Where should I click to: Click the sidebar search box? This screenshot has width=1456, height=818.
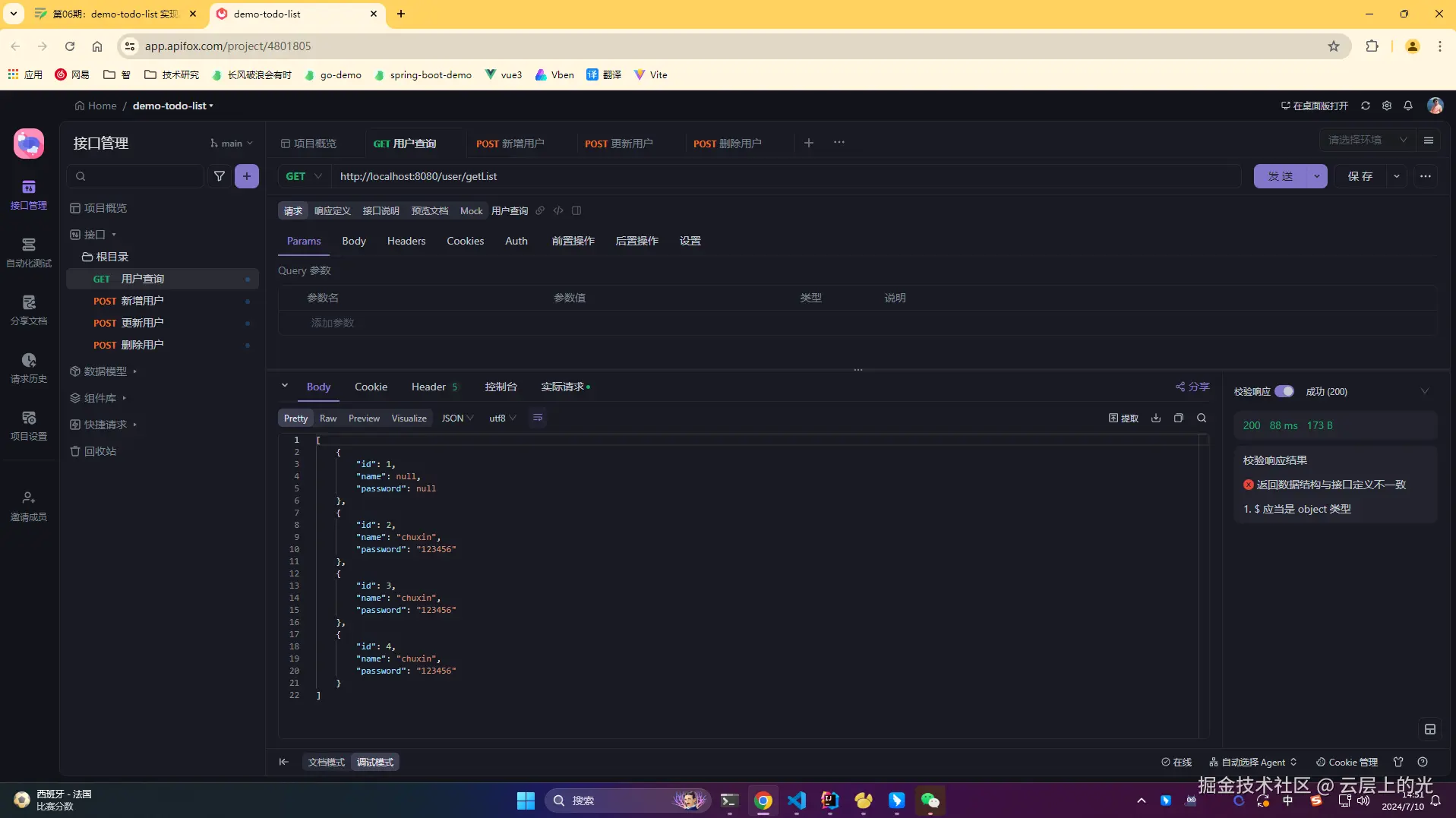pos(135,176)
